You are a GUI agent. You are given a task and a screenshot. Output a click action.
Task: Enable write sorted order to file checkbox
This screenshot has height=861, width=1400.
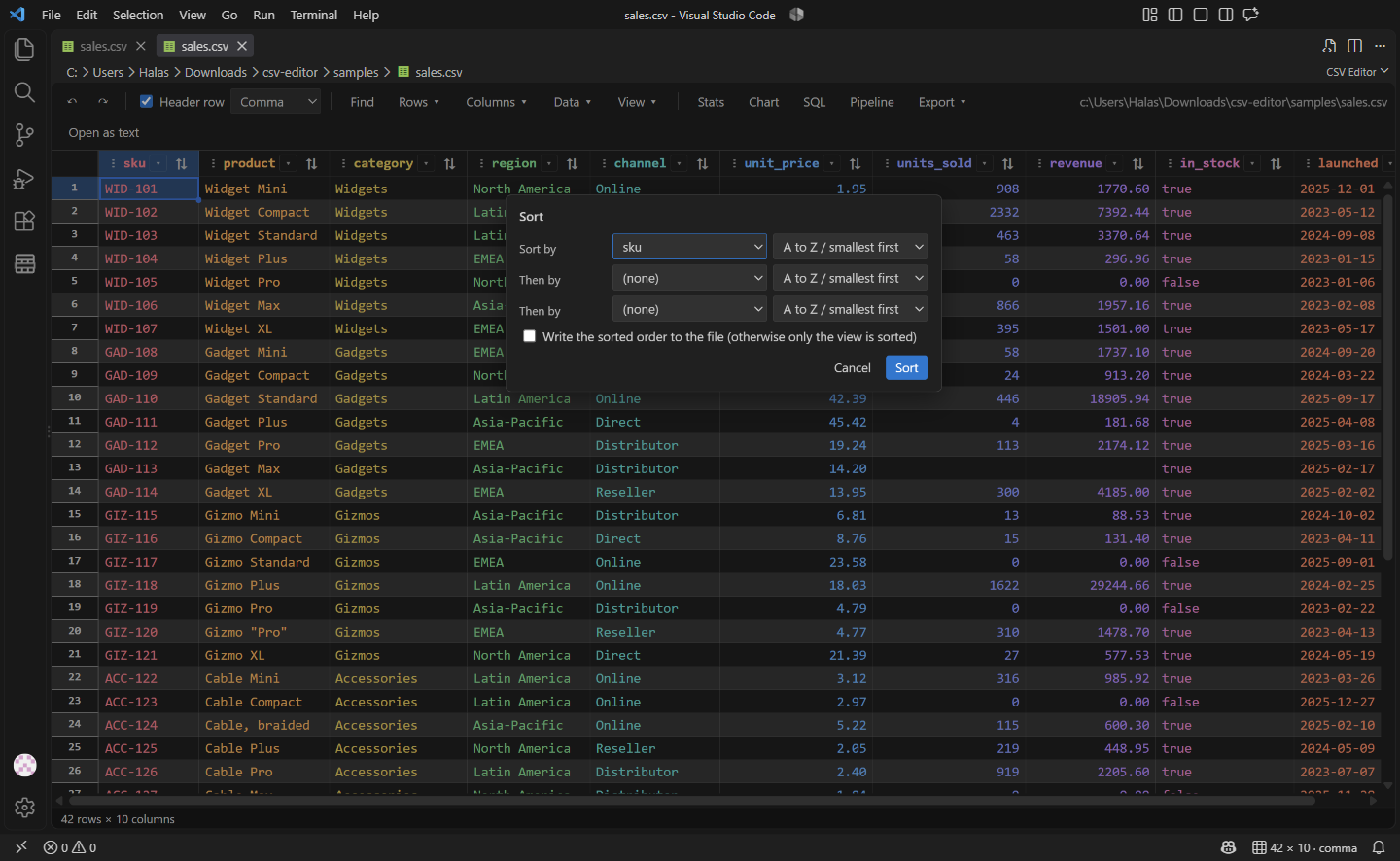click(x=530, y=336)
